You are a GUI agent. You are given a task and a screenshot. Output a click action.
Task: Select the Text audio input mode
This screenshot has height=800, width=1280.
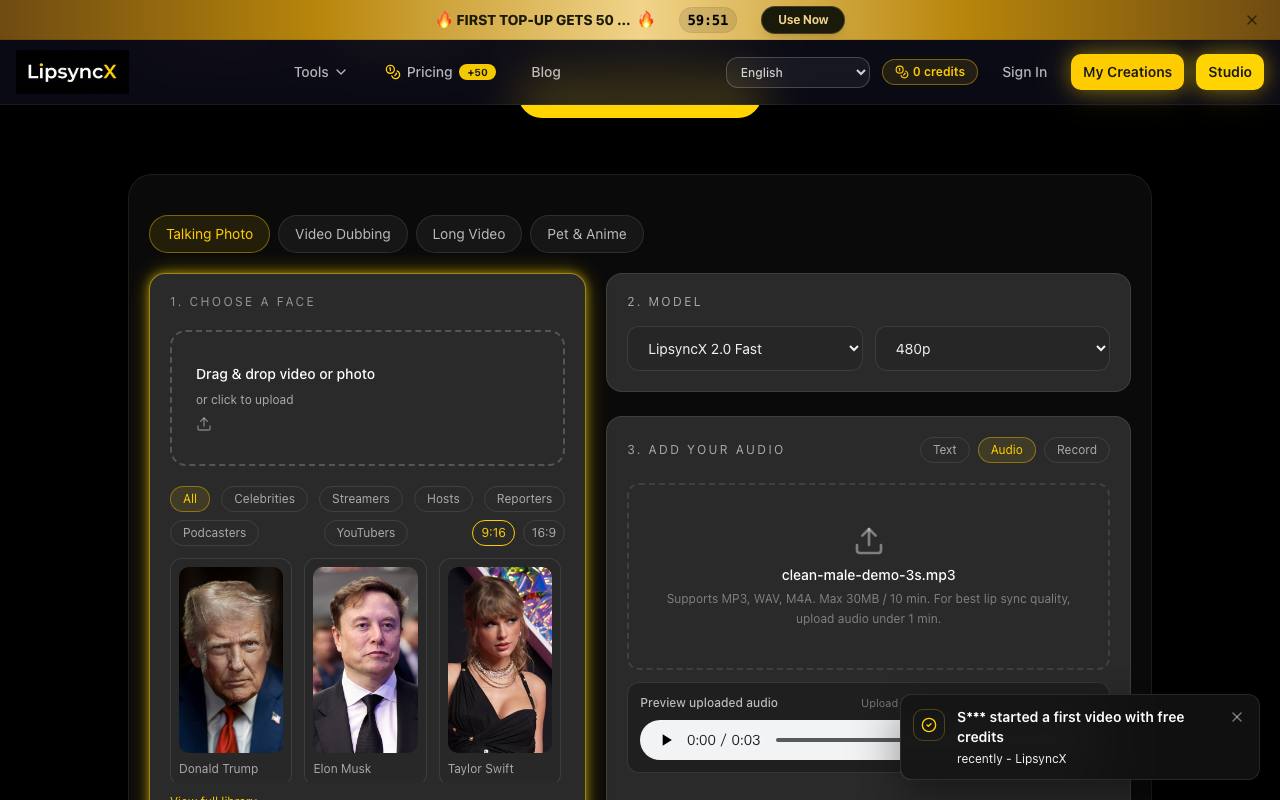(x=945, y=450)
